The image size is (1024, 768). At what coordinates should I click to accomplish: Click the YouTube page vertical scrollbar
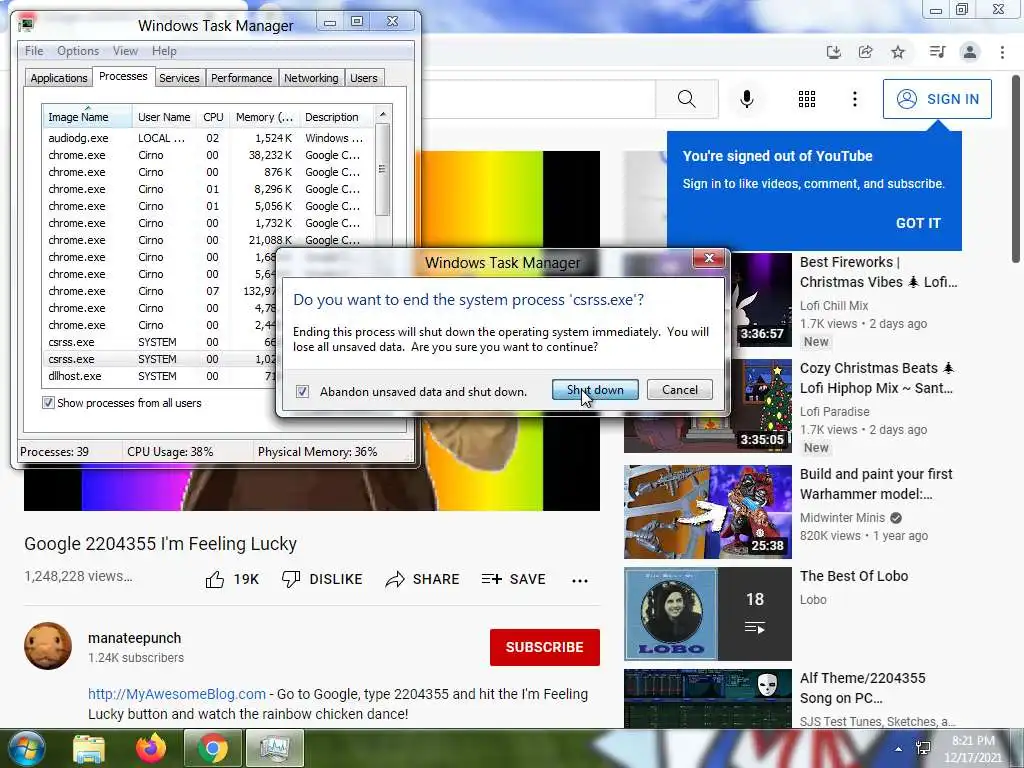(x=1016, y=170)
